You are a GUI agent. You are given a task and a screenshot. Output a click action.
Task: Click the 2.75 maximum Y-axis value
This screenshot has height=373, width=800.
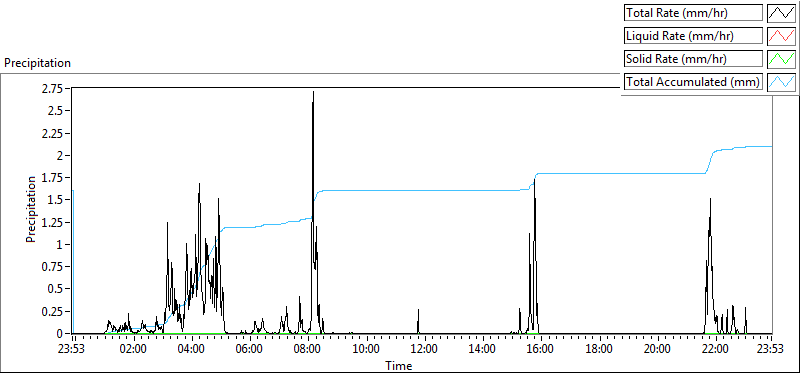[58, 89]
